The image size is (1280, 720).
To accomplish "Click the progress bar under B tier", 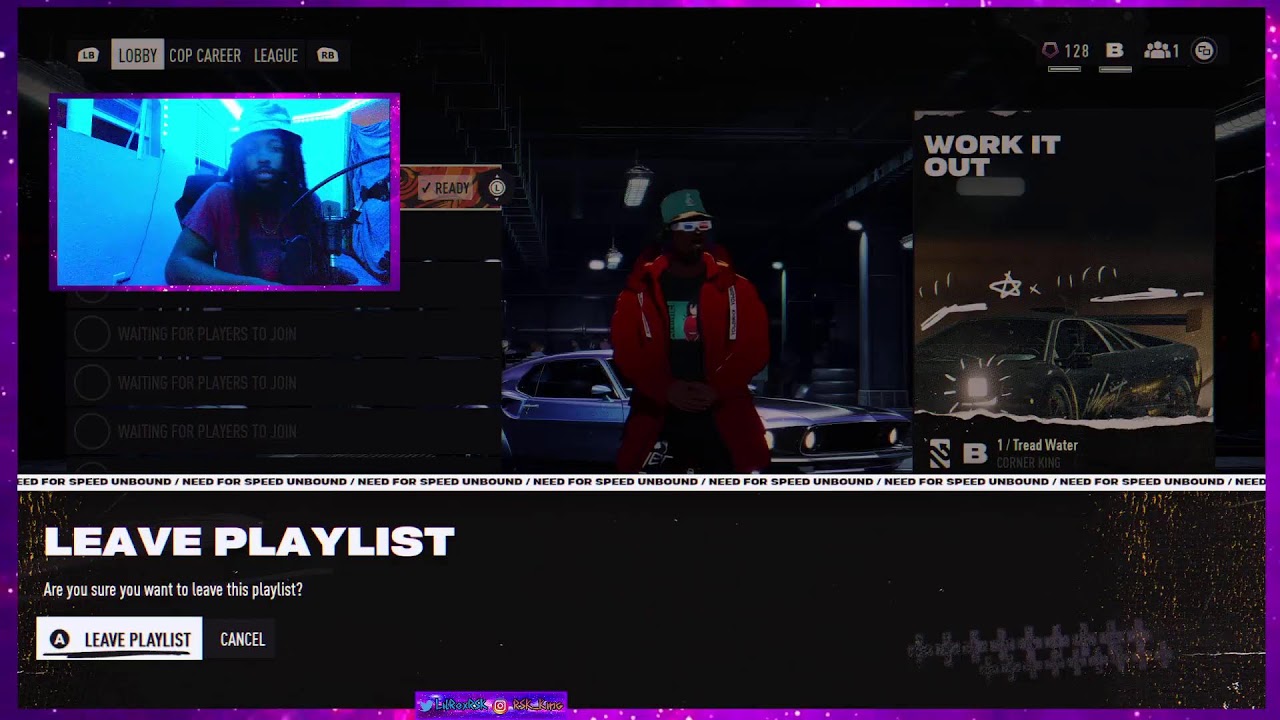I will coord(1115,69).
